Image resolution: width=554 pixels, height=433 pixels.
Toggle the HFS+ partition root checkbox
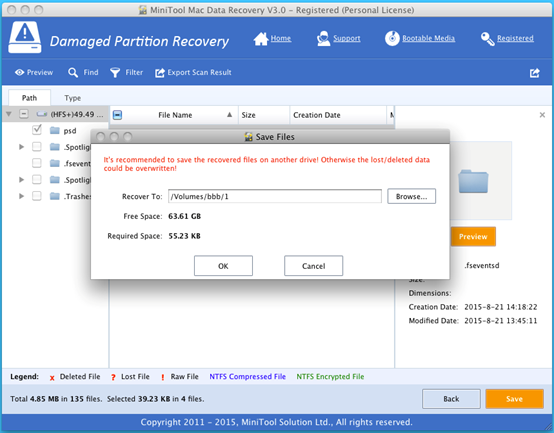click(x=24, y=114)
